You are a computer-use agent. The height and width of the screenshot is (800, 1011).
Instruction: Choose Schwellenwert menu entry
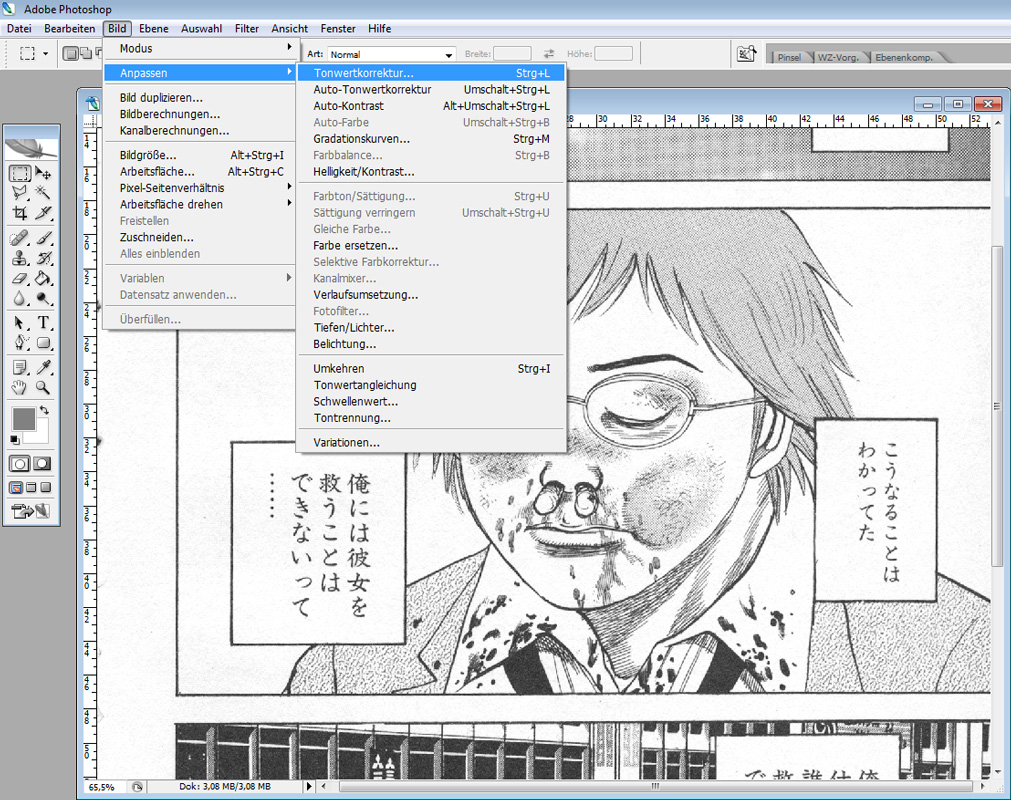(x=431, y=401)
